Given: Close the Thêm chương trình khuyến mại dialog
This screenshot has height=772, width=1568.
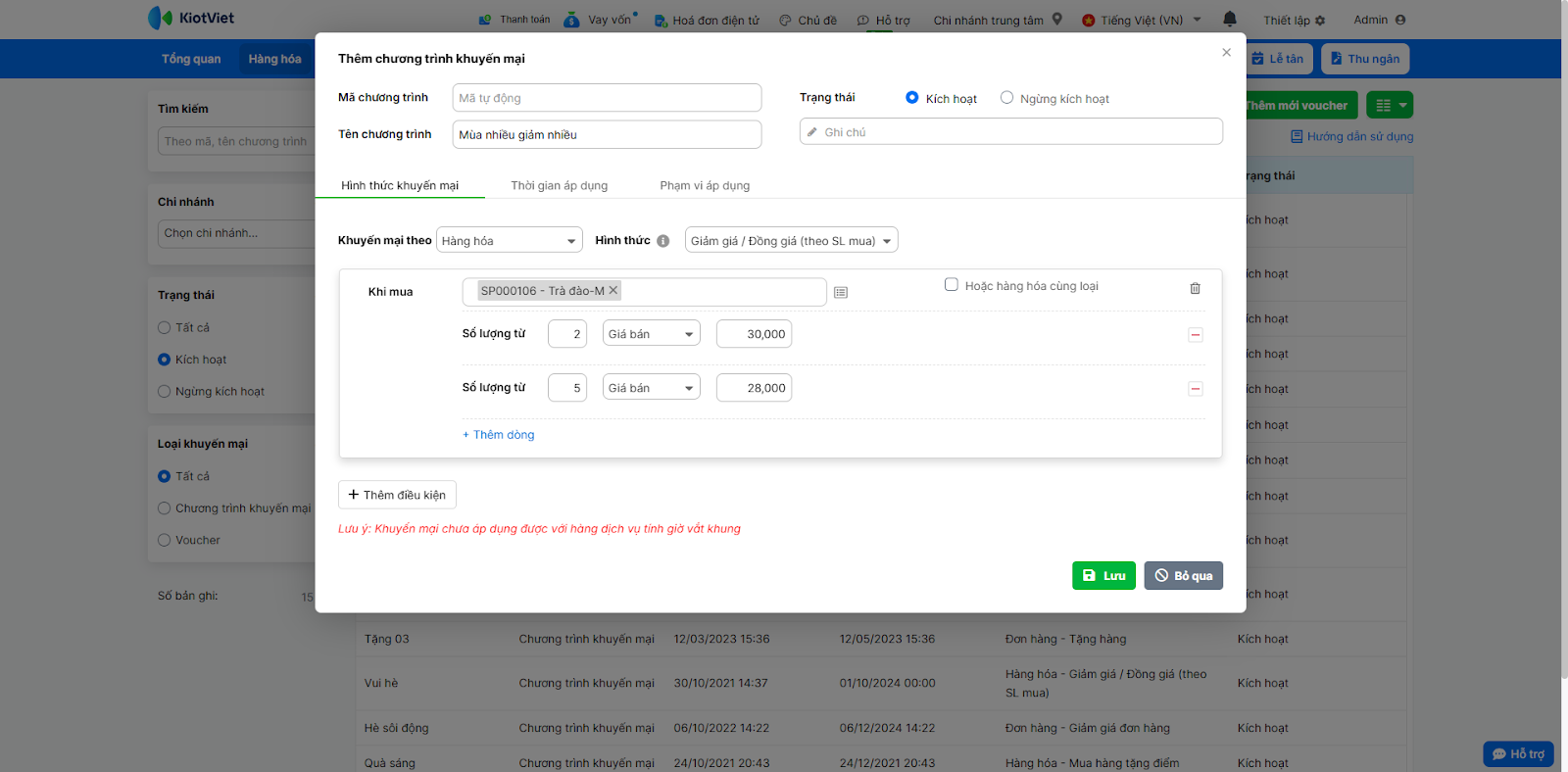Looking at the screenshot, I should pos(1226,53).
